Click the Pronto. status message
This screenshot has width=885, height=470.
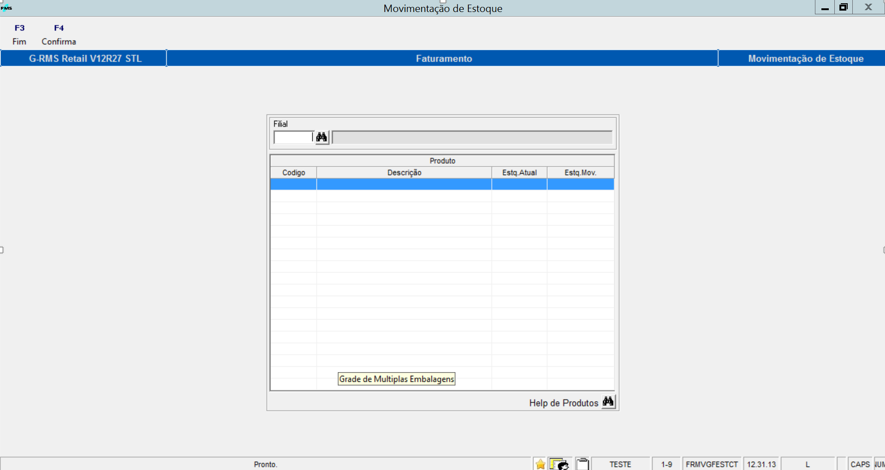pyautogui.click(x=265, y=464)
